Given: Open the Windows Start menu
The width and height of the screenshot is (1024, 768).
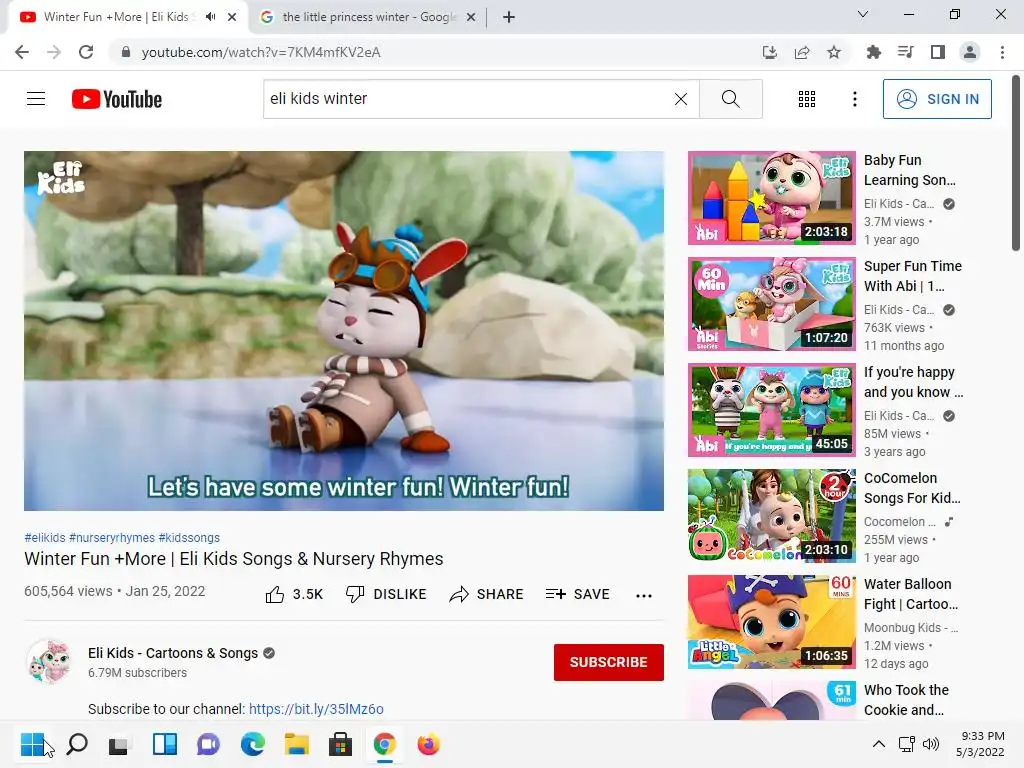Looking at the screenshot, I should click(x=33, y=744).
